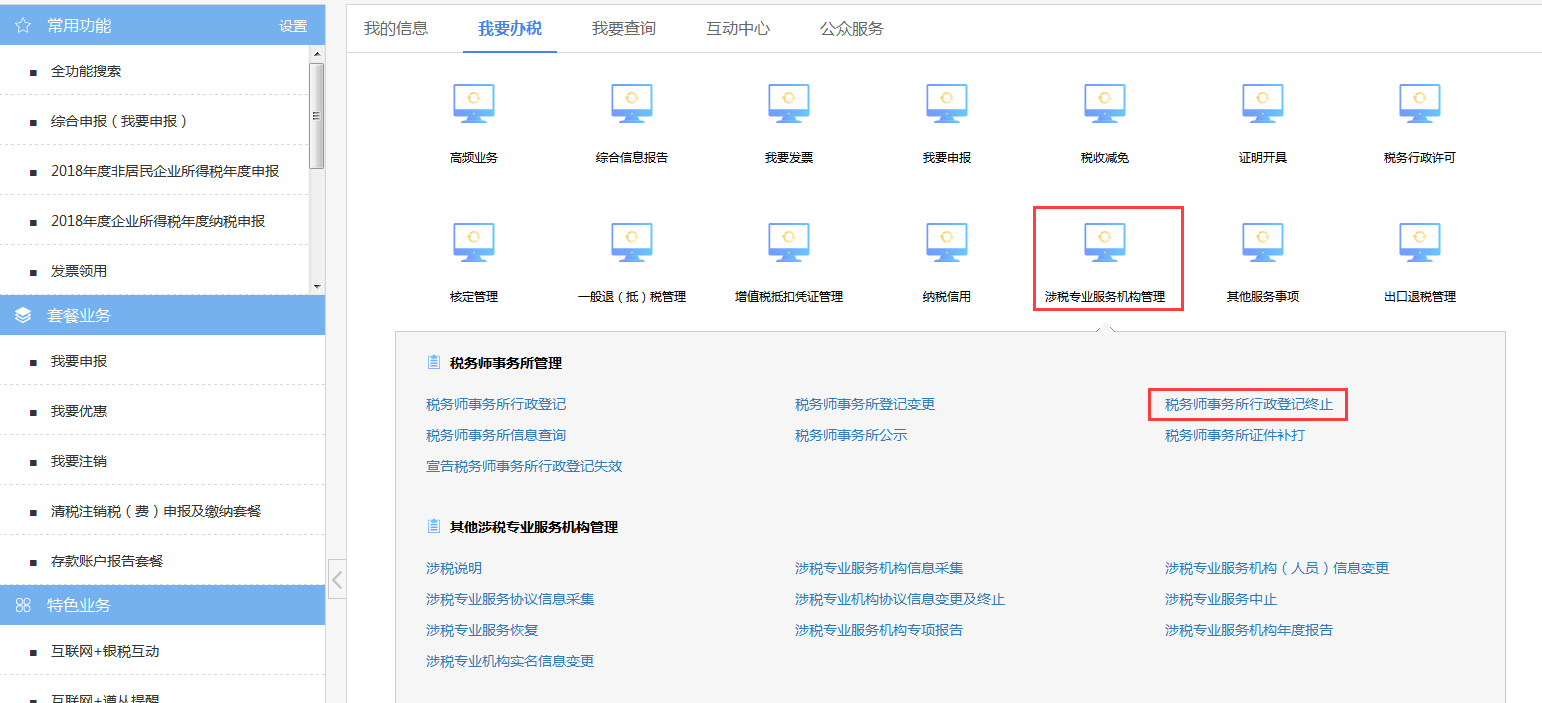The image size is (1542, 703).
Task: Click 设置 in the 常用功能 header
Action: [x=293, y=26]
